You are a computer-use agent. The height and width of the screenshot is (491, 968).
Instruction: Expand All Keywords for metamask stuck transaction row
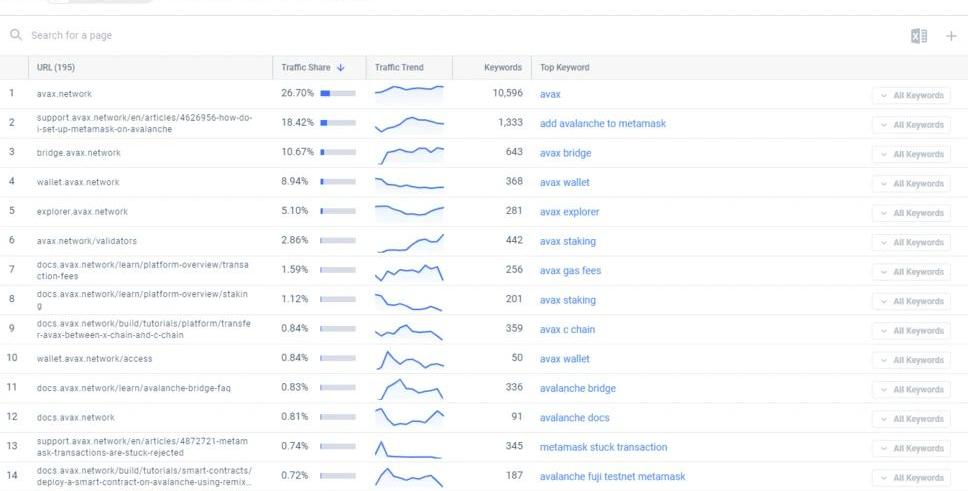click(x=910, y=448)
